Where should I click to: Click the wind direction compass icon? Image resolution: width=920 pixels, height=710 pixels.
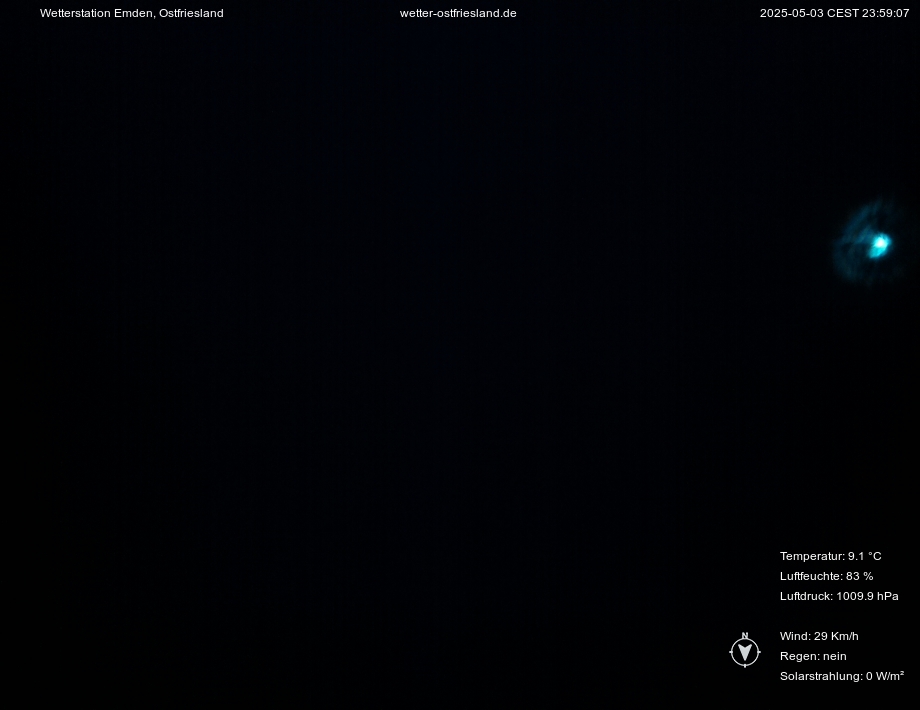(x=745, y=650)
